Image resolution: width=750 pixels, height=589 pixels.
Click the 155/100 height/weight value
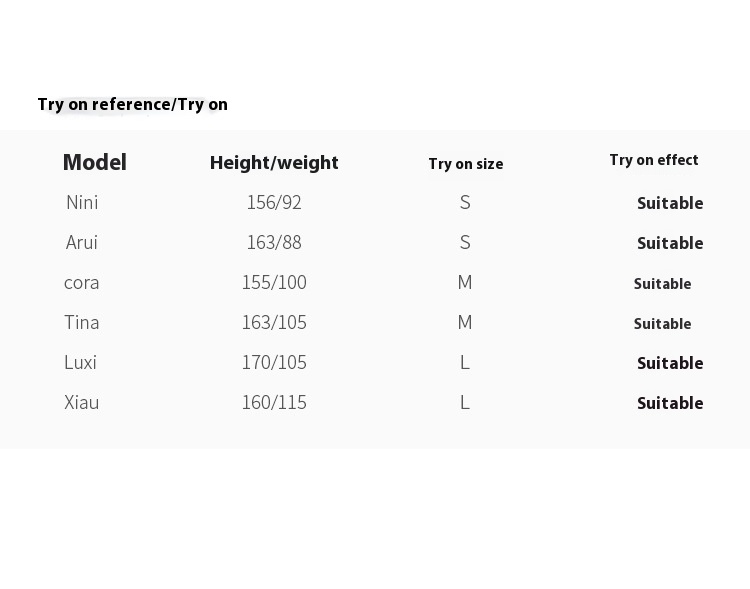tap(274, 282)
